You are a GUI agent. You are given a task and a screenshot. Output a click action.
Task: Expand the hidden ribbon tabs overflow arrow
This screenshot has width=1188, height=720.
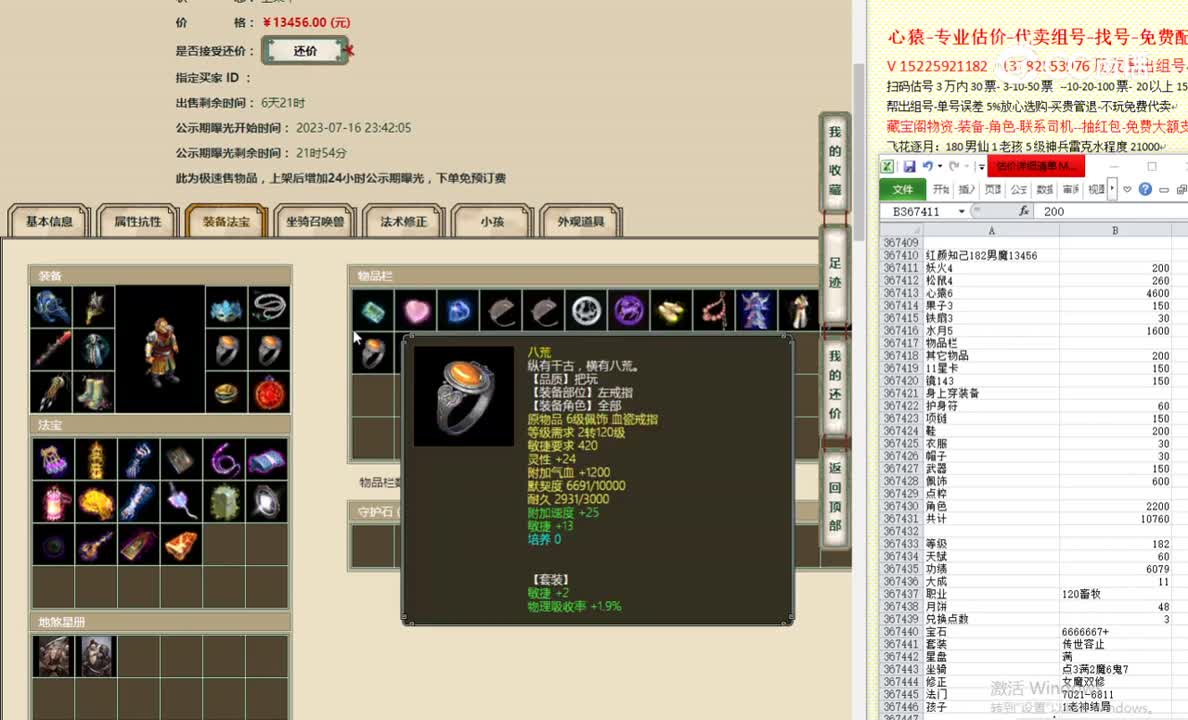pyautogui.click(x=1112, y=190)
